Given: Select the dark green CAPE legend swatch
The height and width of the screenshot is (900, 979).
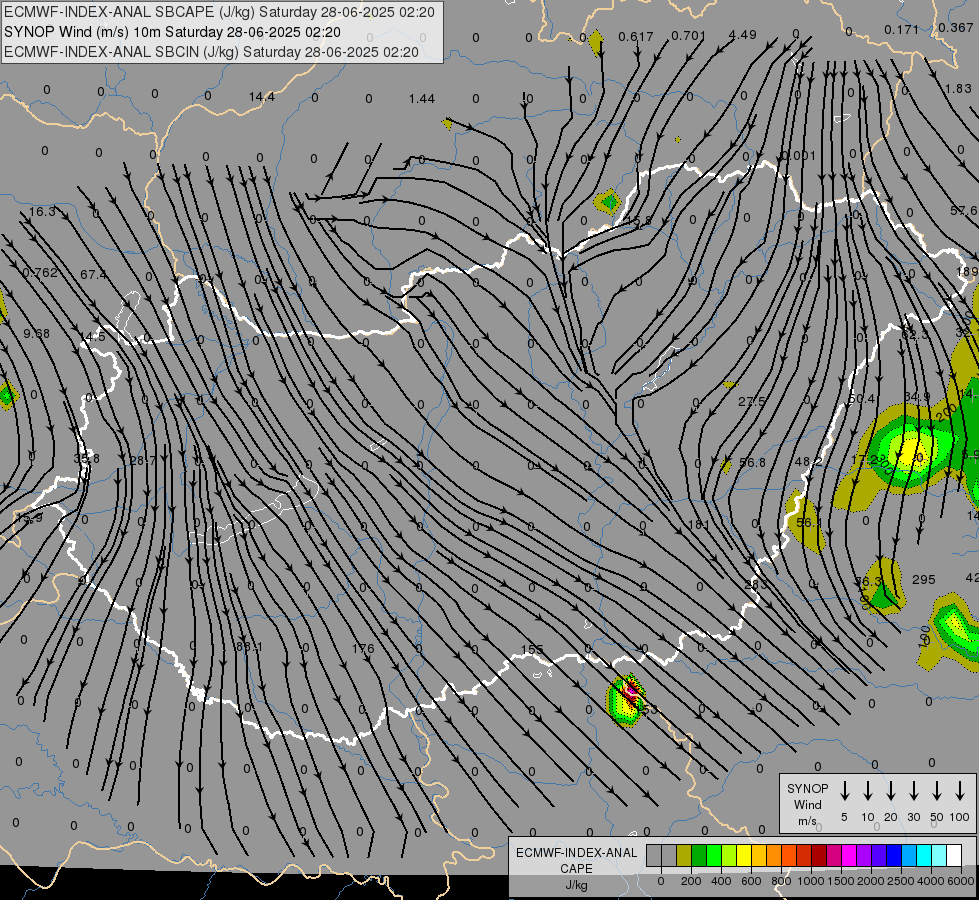Looking at the screenshot, I should click(x=699, y=856).
